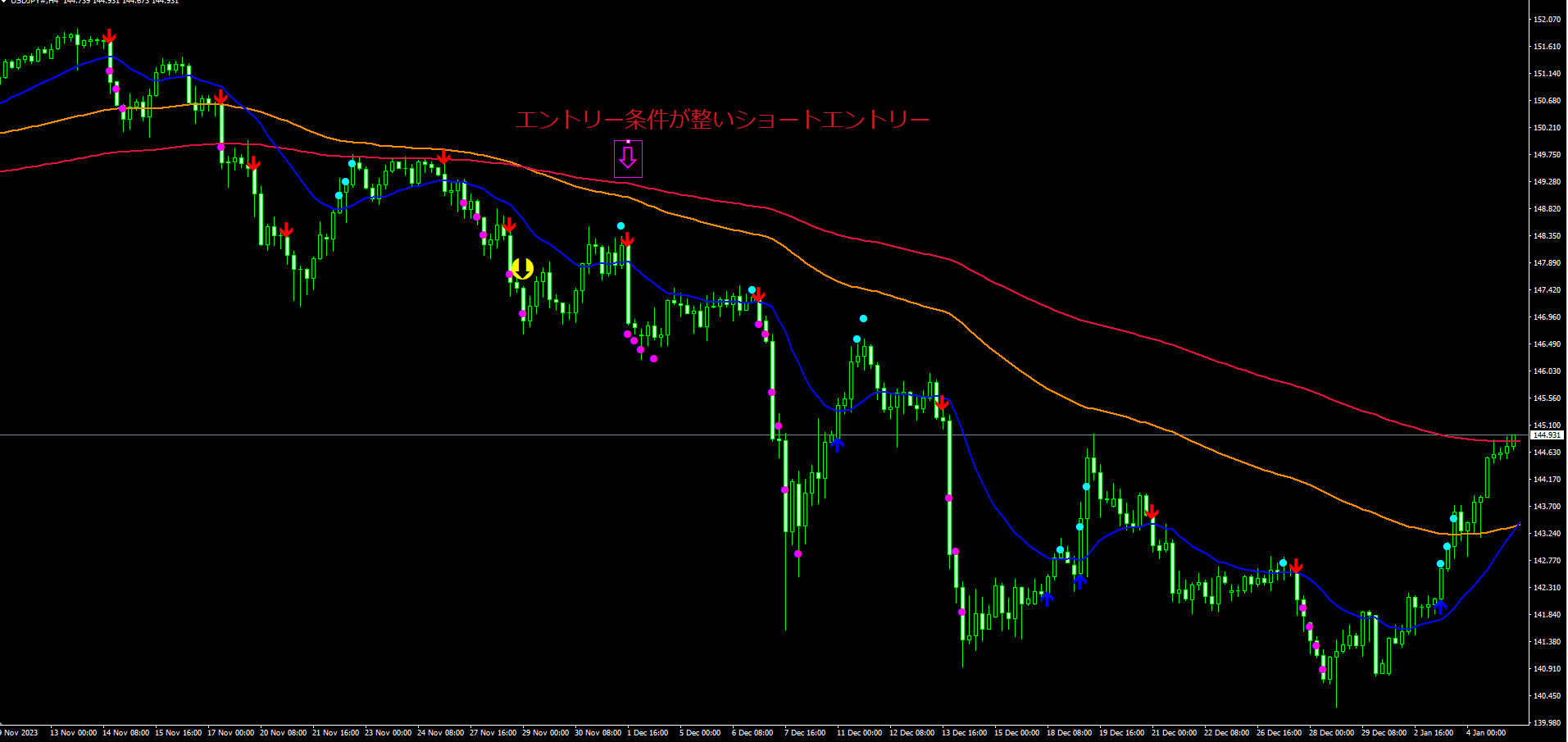Click the 28 Dec 00:00 time label
Viewport: 1568px width, 742px height.
pyautogui.click(x=1331, y=733)
